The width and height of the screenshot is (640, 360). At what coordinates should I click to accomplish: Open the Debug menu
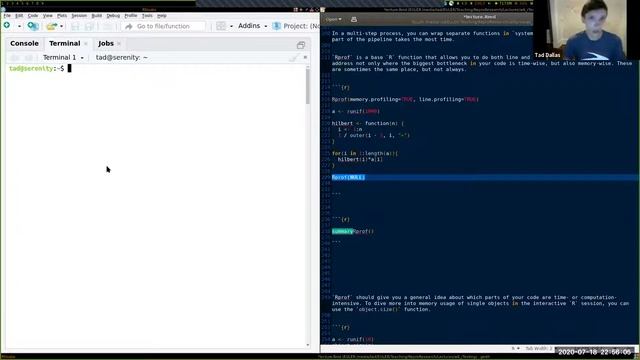(113, 16)
